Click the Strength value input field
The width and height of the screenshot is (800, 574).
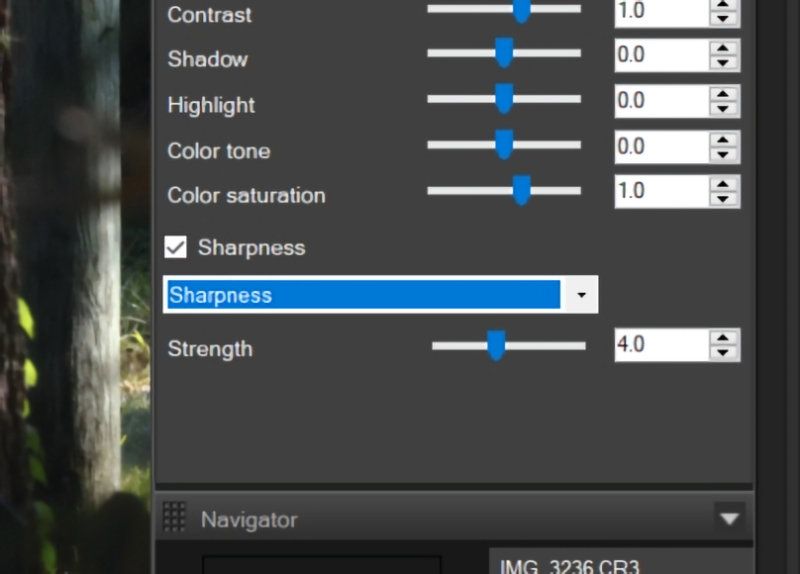pyautogui.click(x=659, y=345)
